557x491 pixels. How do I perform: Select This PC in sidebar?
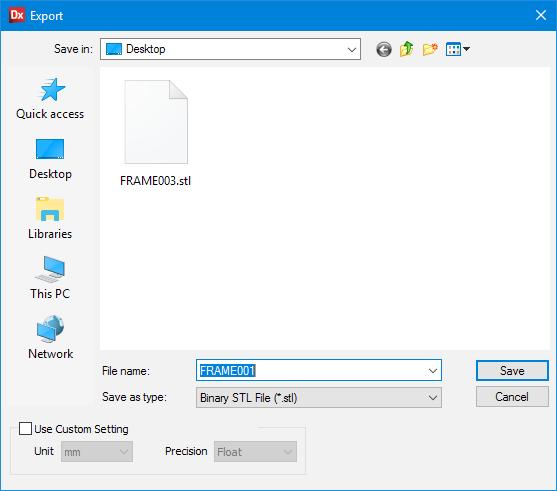coord(50,278)
